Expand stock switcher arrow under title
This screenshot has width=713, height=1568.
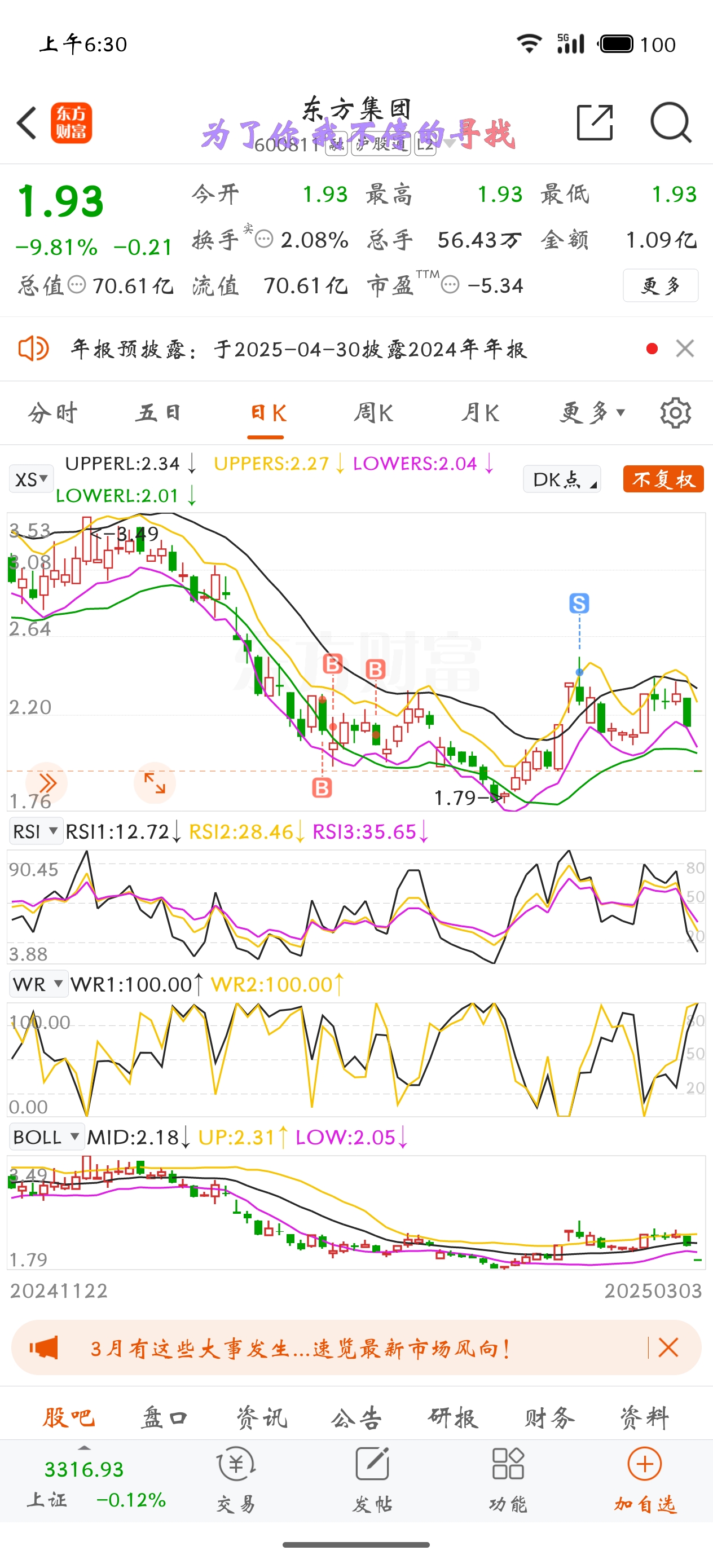click(x=450, y=144)
